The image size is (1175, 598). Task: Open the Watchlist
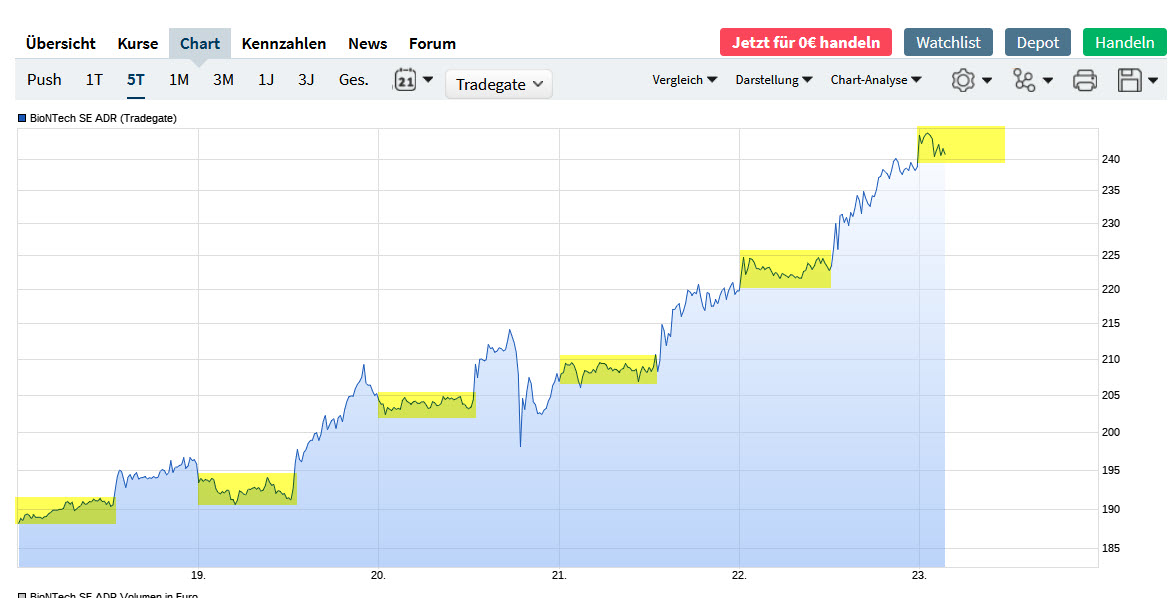tap(948, 42)
